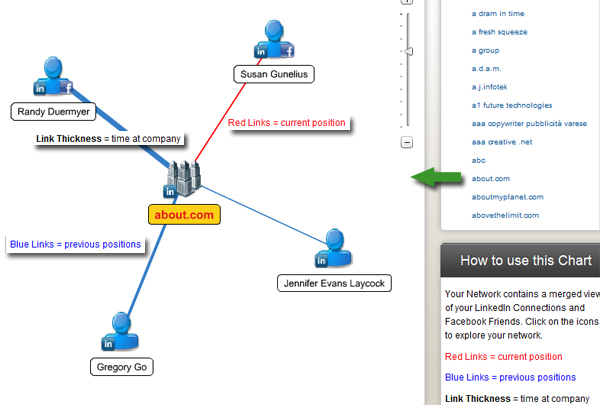Click sidebar 'Red Links = current position' text
600x405 pixels.
pos(504,357)
